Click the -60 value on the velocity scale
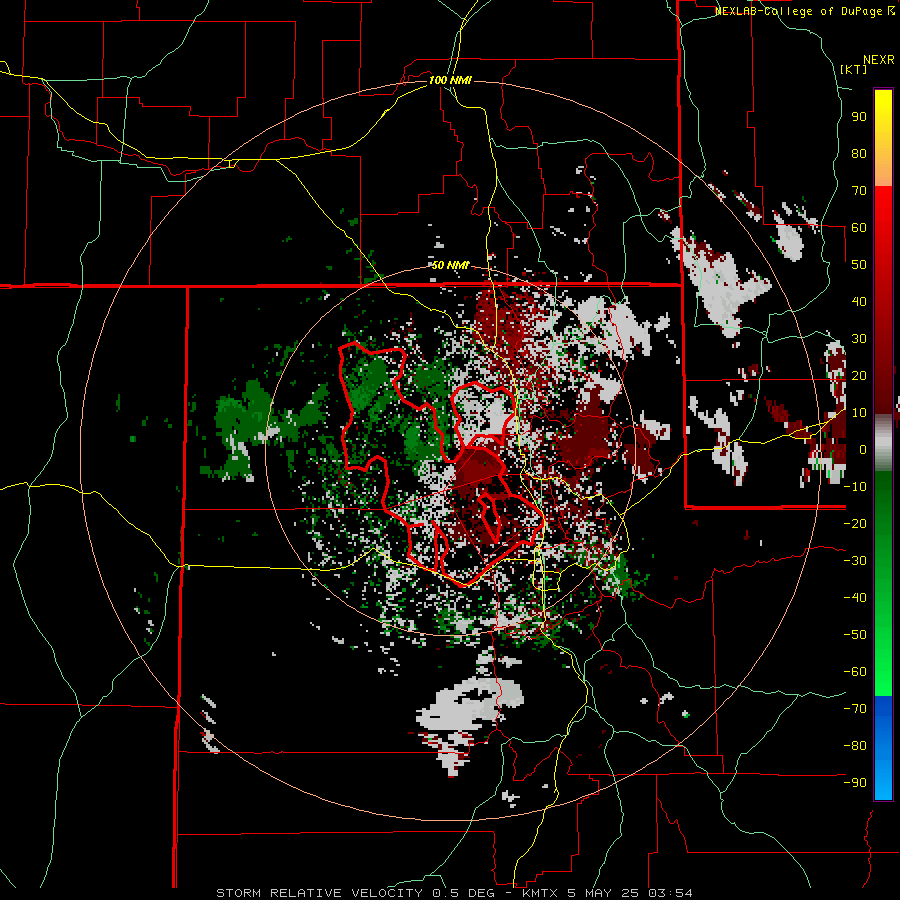Viewport: 900px width, 900px height. point(856,672)
